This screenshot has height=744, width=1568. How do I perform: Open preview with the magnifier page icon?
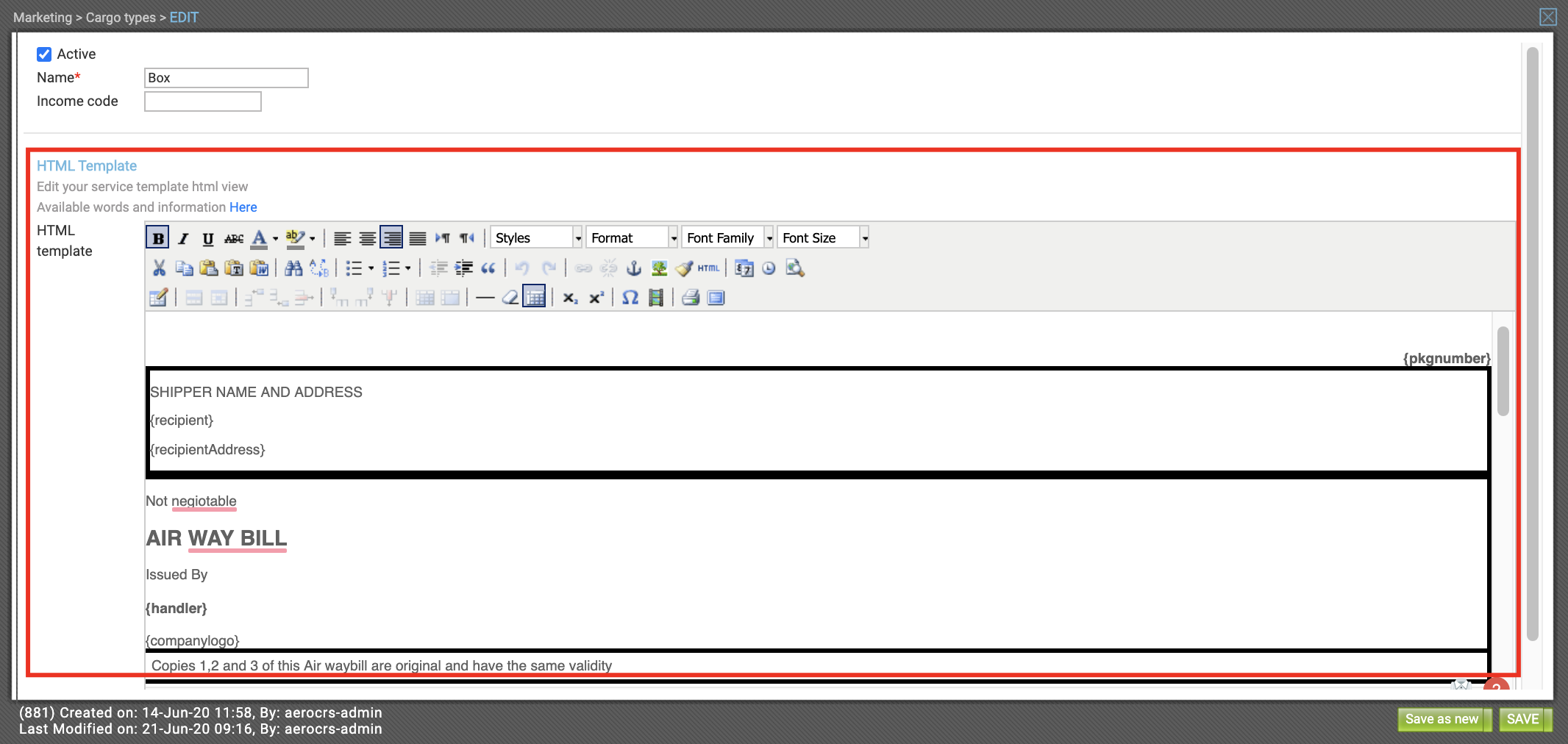[794, 268]
